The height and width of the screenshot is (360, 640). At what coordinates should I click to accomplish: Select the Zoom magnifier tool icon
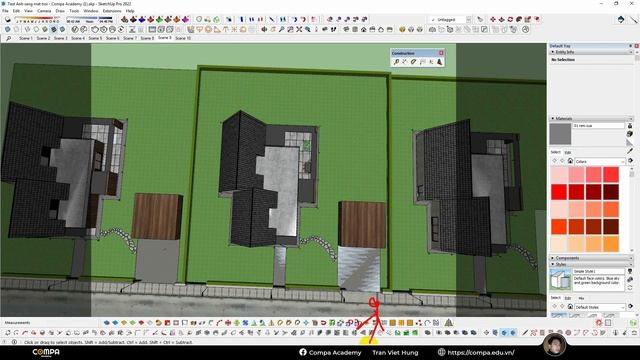[x=282, y=29]
